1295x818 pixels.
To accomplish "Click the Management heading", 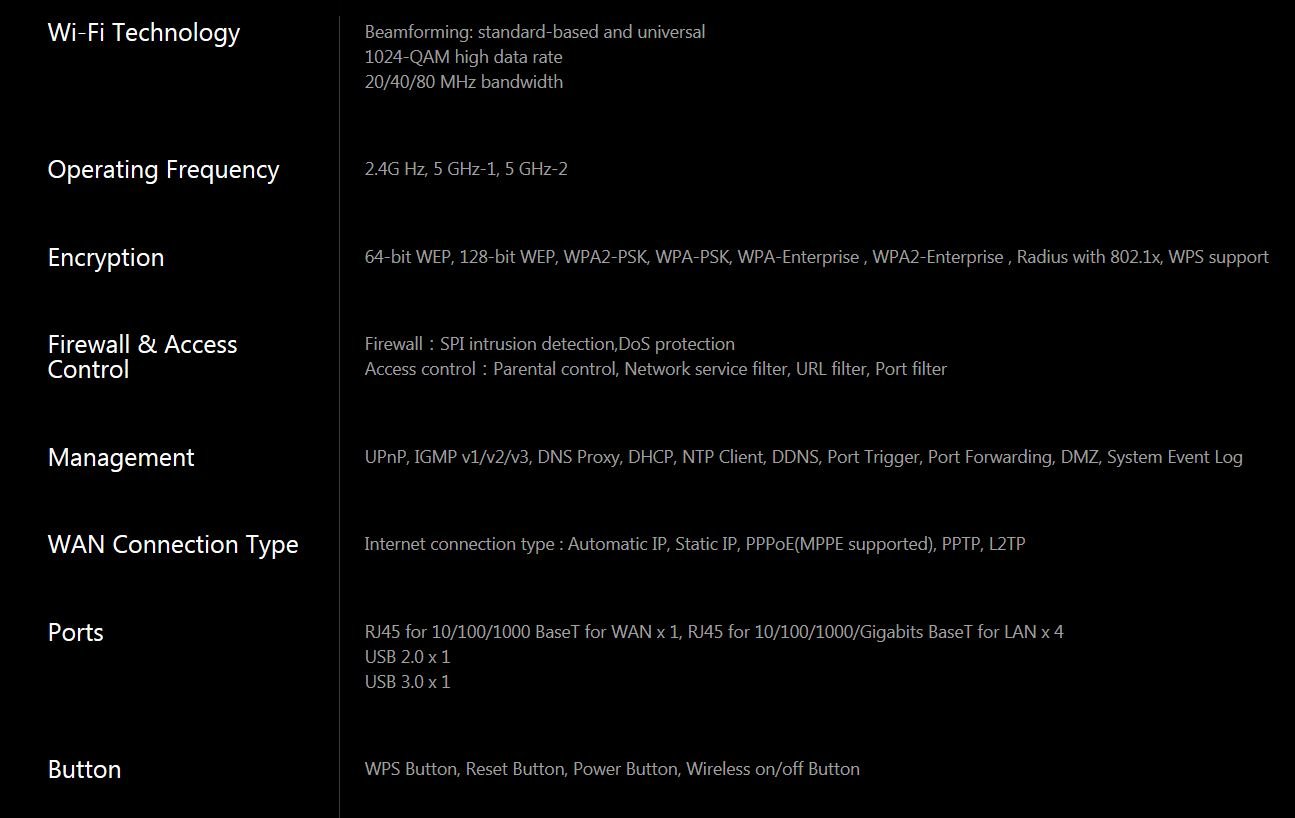I will (x=121, y=458).
